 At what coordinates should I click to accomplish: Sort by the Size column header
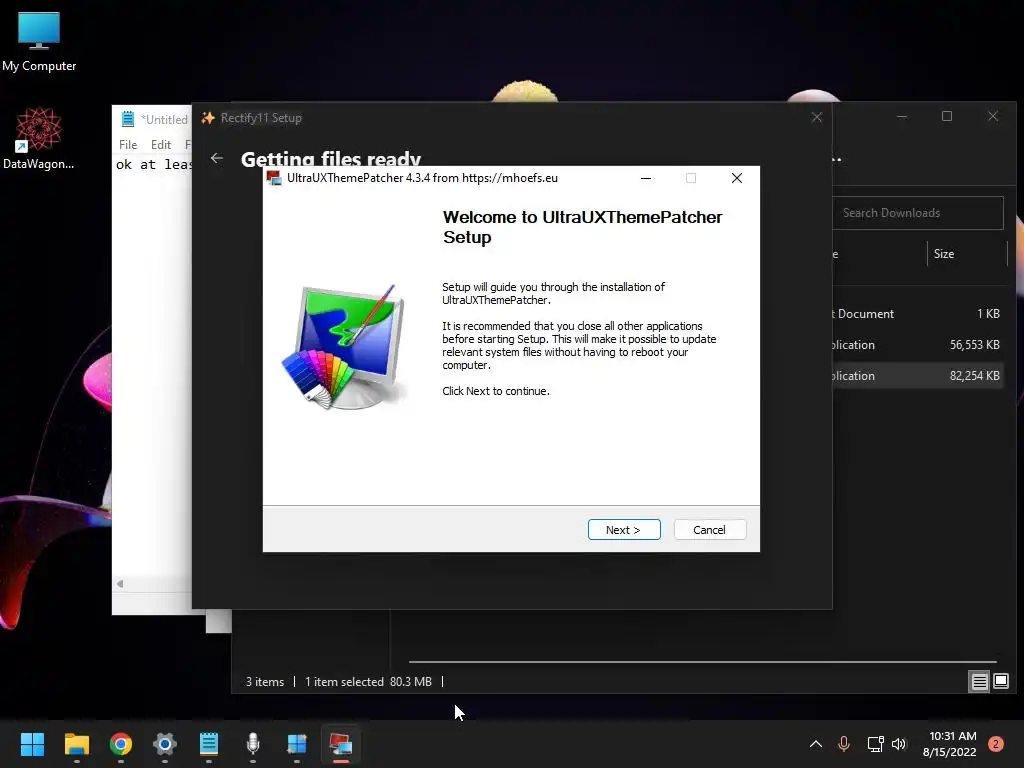coord(944,254)
